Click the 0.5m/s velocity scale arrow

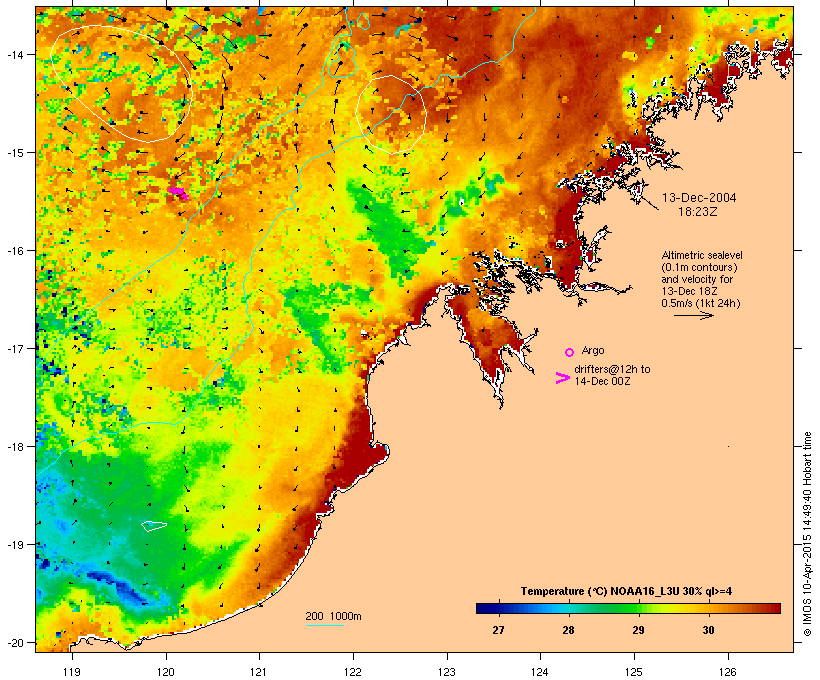coord(693,315)
